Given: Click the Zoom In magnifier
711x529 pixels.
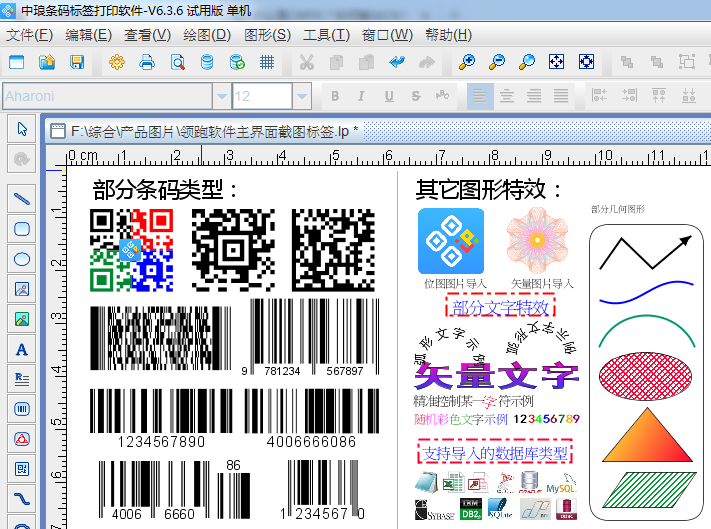Looking at the screenshot, I should (467, 62).
